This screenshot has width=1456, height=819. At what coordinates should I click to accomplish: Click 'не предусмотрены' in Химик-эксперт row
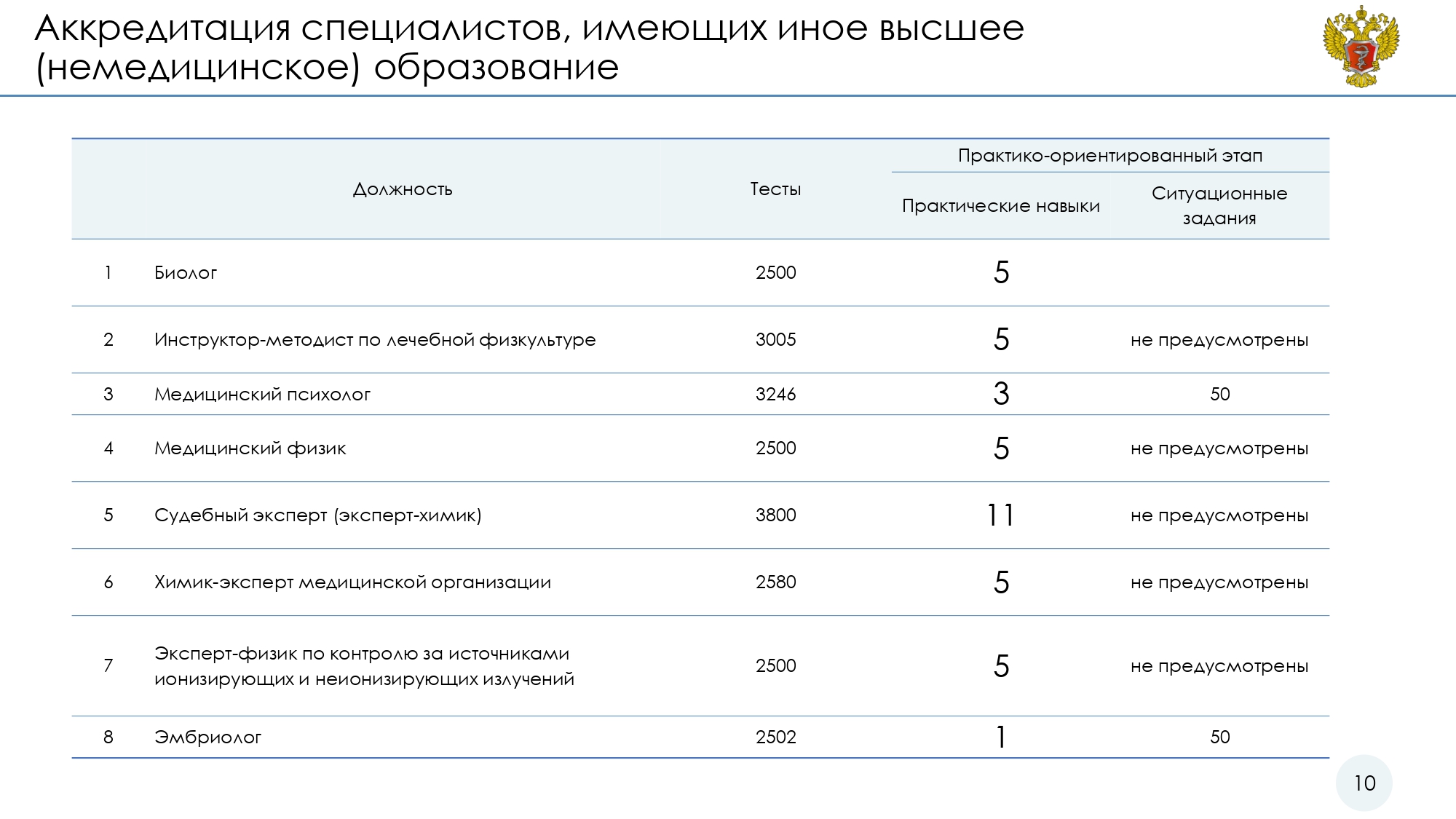pos(1219,582)
